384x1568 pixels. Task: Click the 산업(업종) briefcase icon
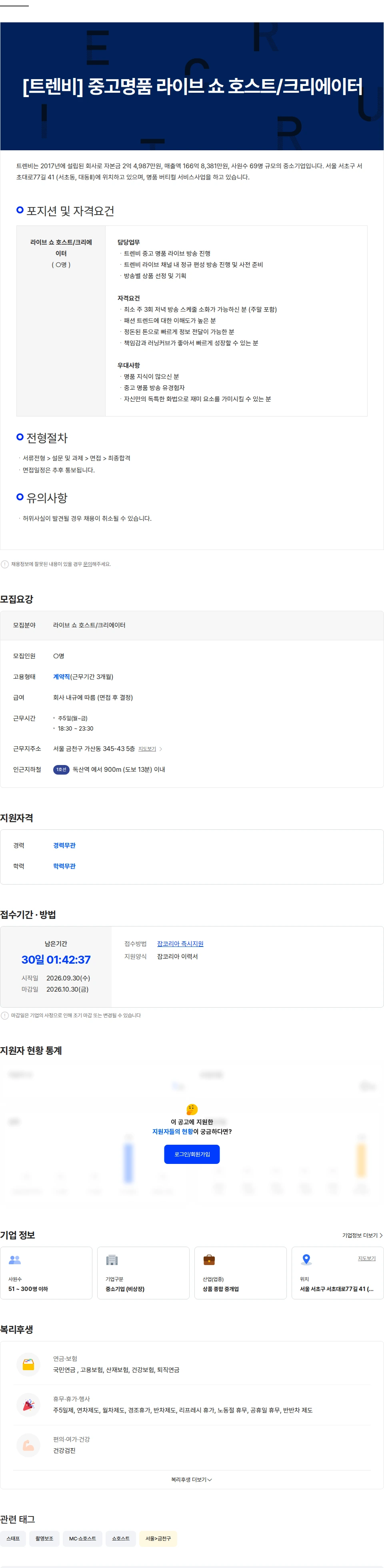pos(209,1259)
